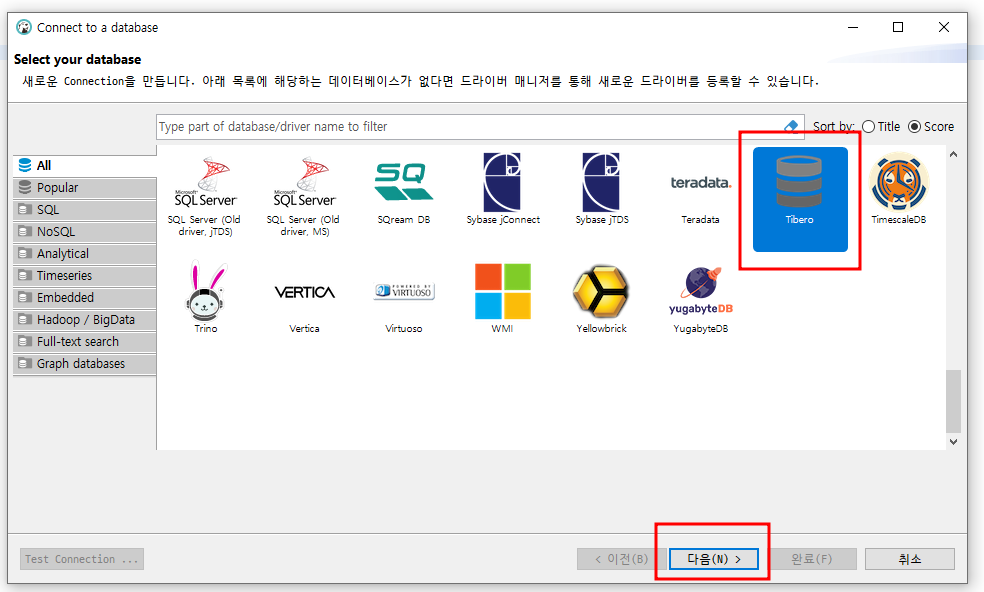Clear the filter with the eraser icon
Screen dimensions: 984x592
(x=791, y=127)
